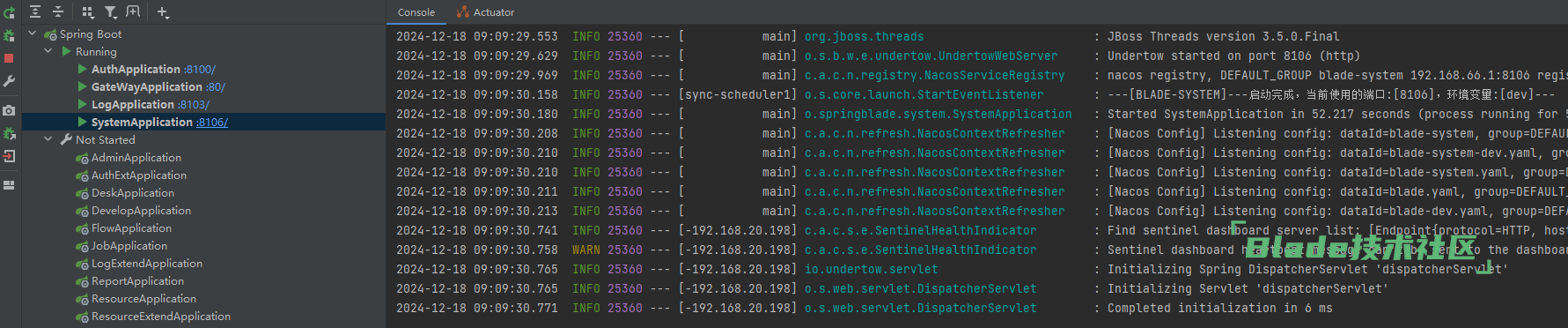Select JobApplication under Not Started

click(129, 245)
